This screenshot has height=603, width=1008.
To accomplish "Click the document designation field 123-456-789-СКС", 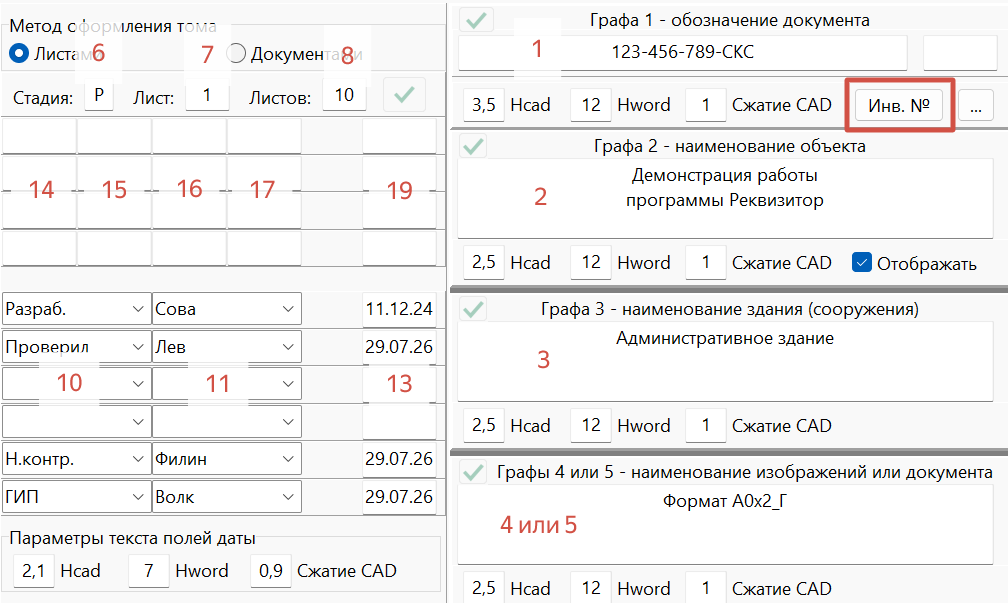I will pos(683,52).
